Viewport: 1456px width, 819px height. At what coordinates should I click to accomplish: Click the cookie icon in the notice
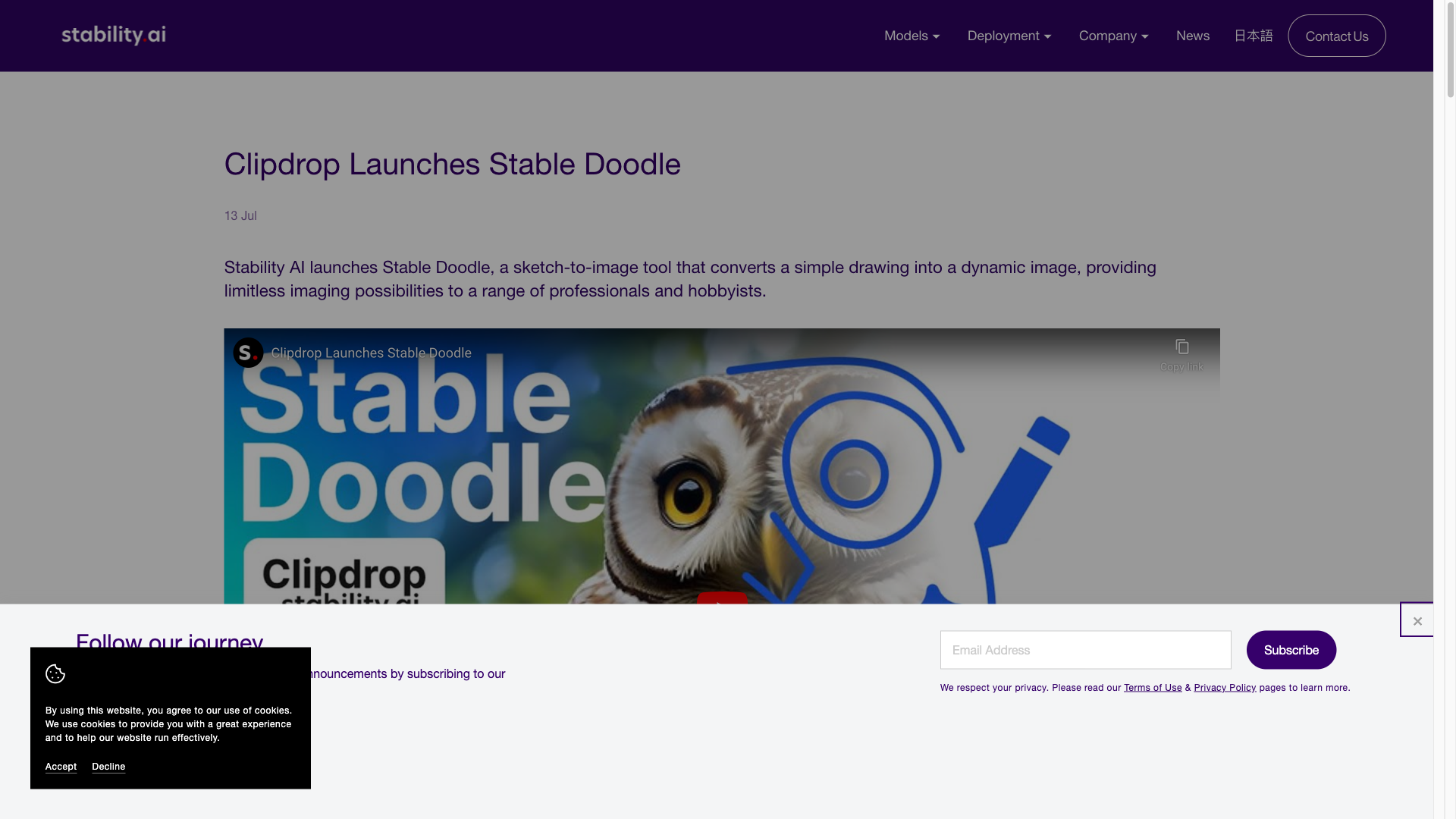(55, 673)
